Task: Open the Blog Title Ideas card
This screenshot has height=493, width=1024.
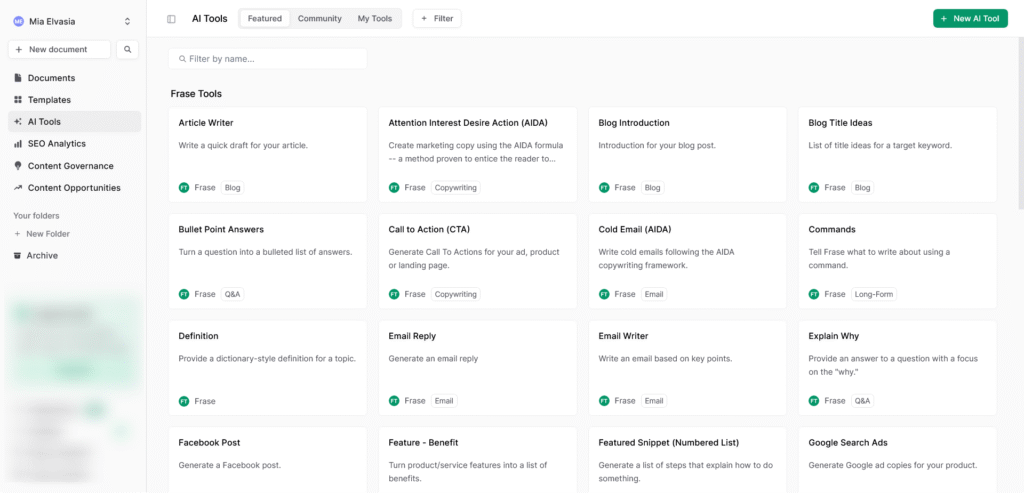Action: (897, 154)
